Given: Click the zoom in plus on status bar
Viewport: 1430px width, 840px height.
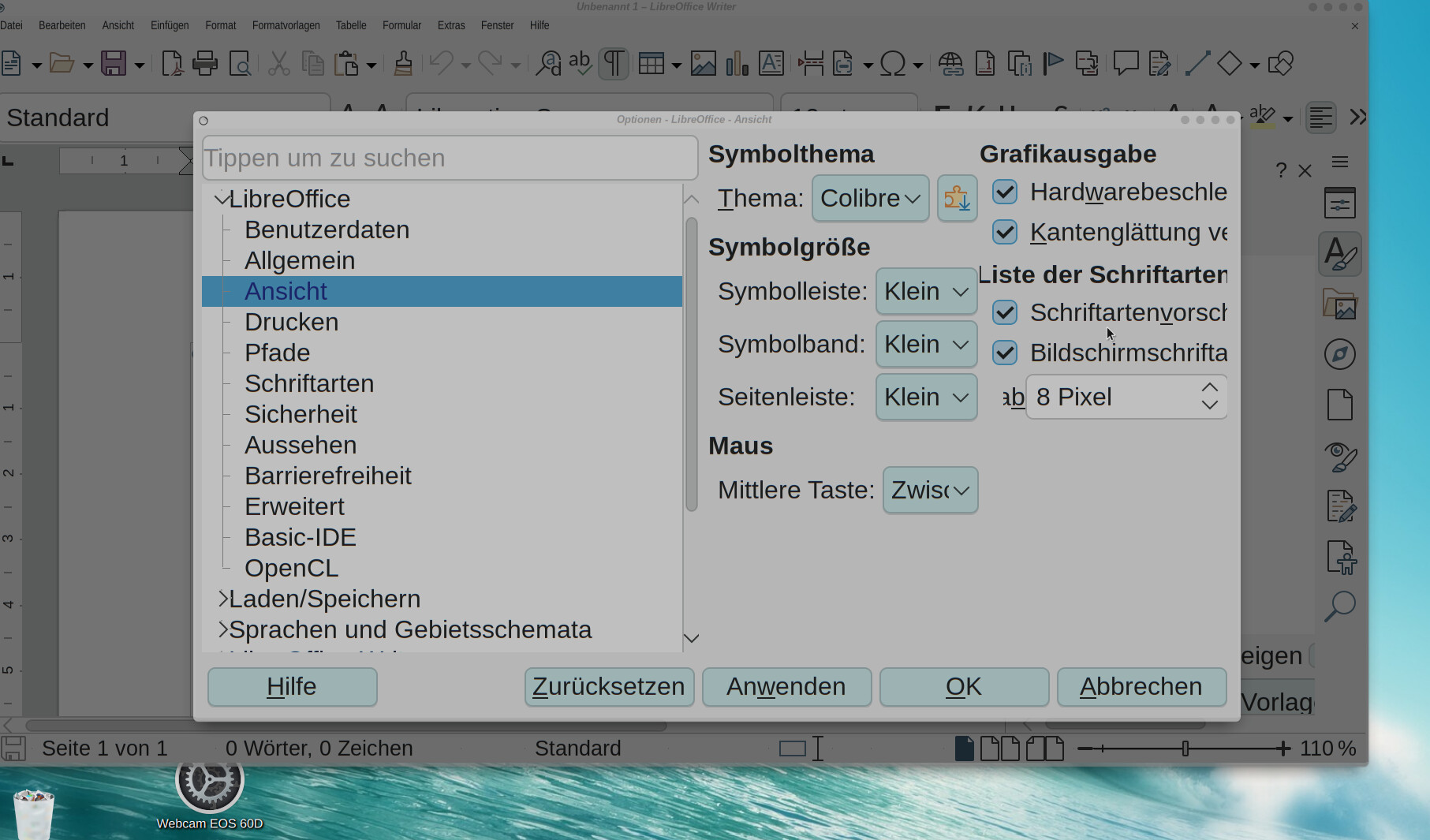Looking at the screenshot, I should tap(1285, 749).
